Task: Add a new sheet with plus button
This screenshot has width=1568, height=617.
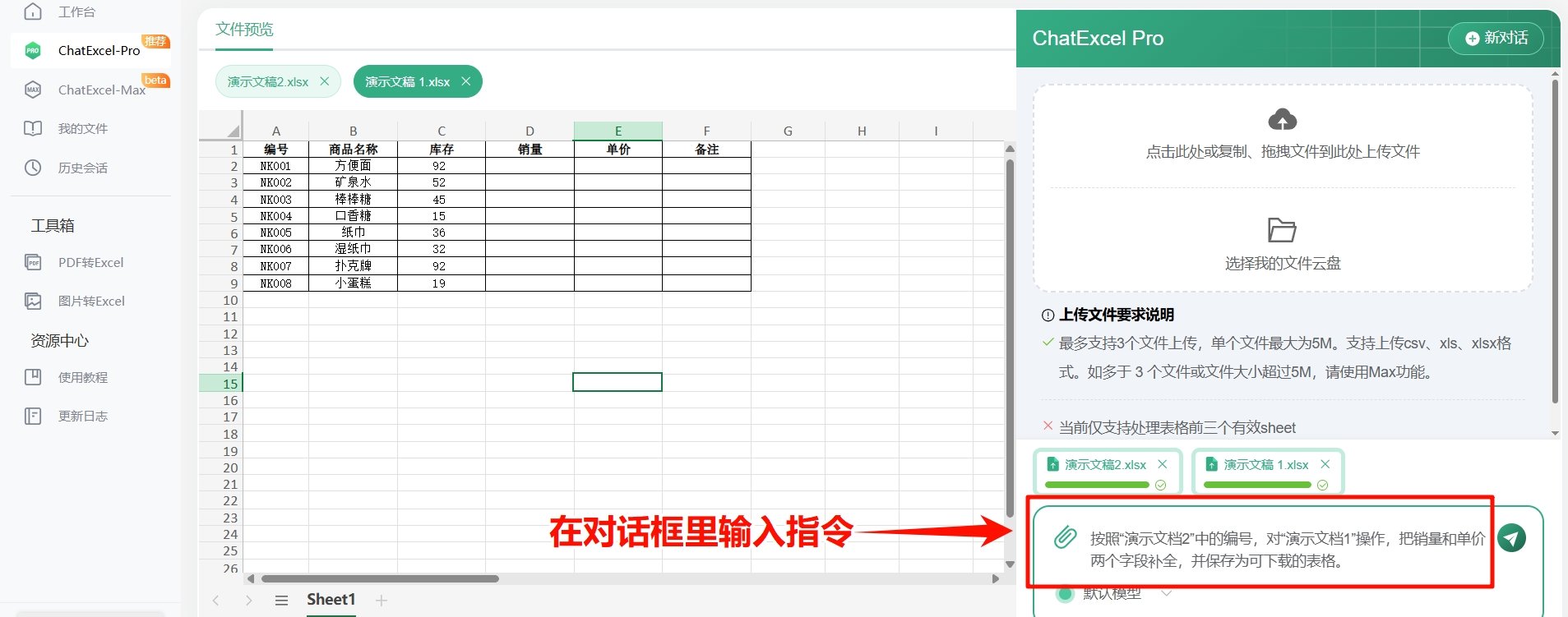Action: (381, 601)
